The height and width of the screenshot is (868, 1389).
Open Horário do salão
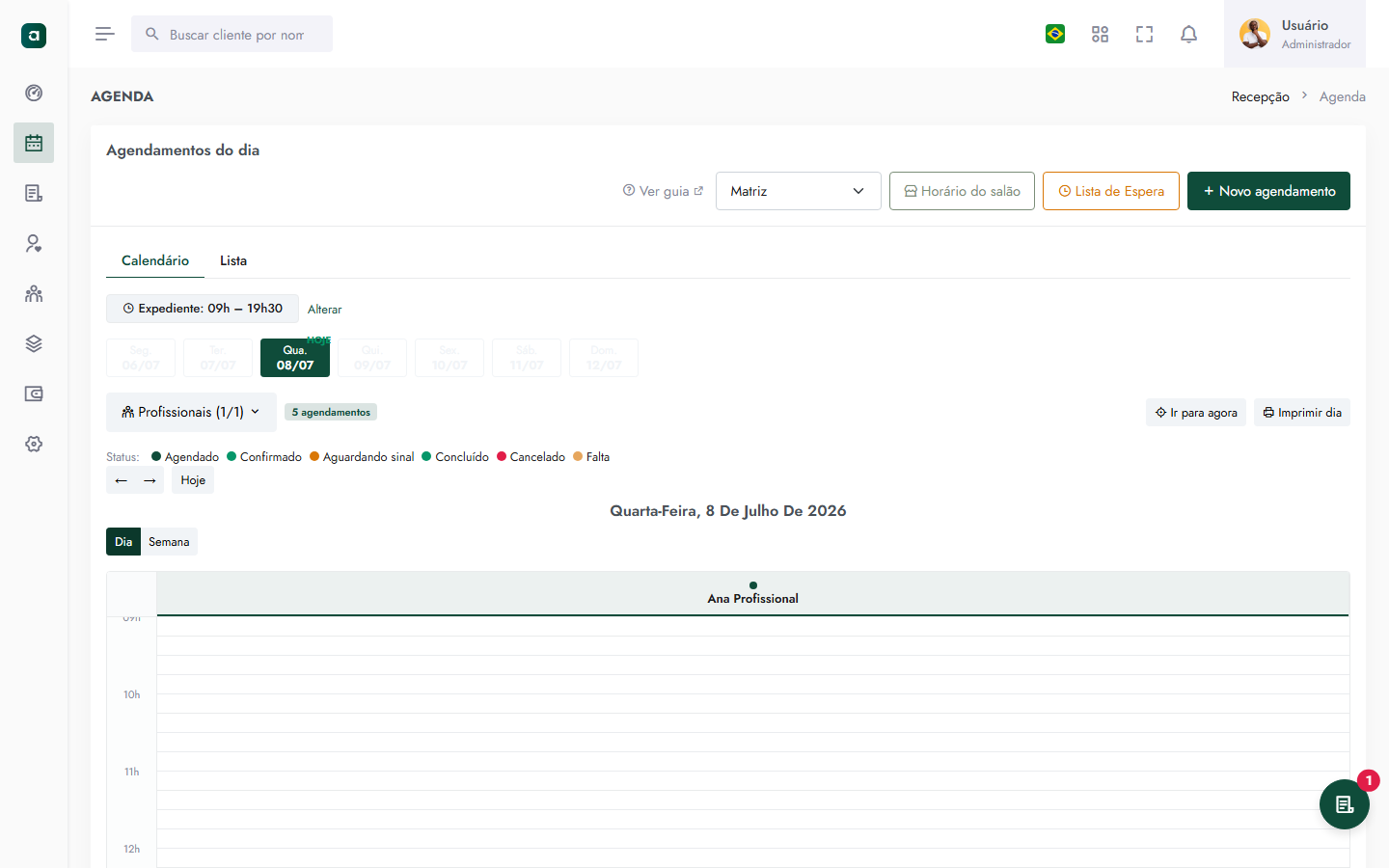(x=962, y=191)
